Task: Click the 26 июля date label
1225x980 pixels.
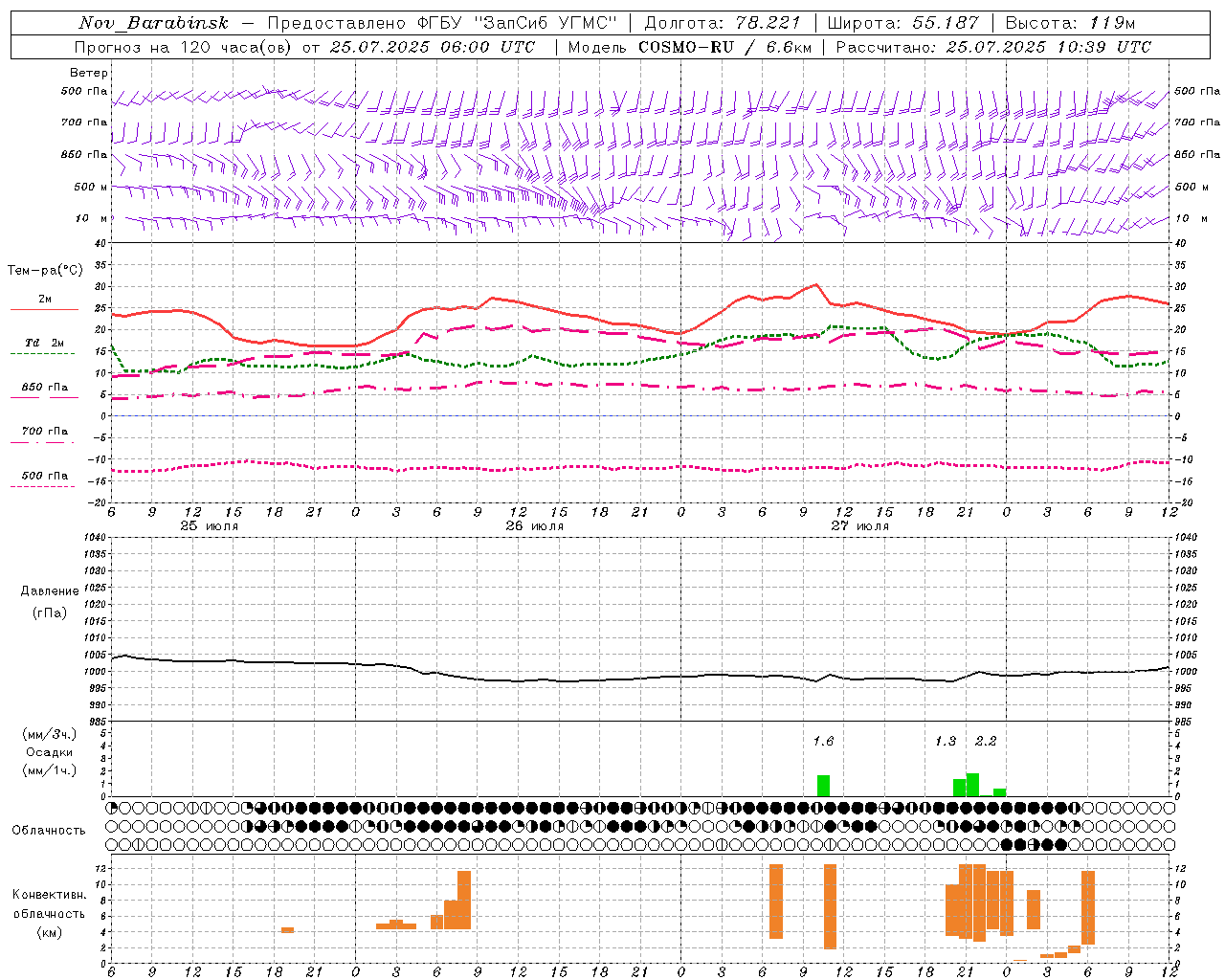Action: tap(535, 526)
